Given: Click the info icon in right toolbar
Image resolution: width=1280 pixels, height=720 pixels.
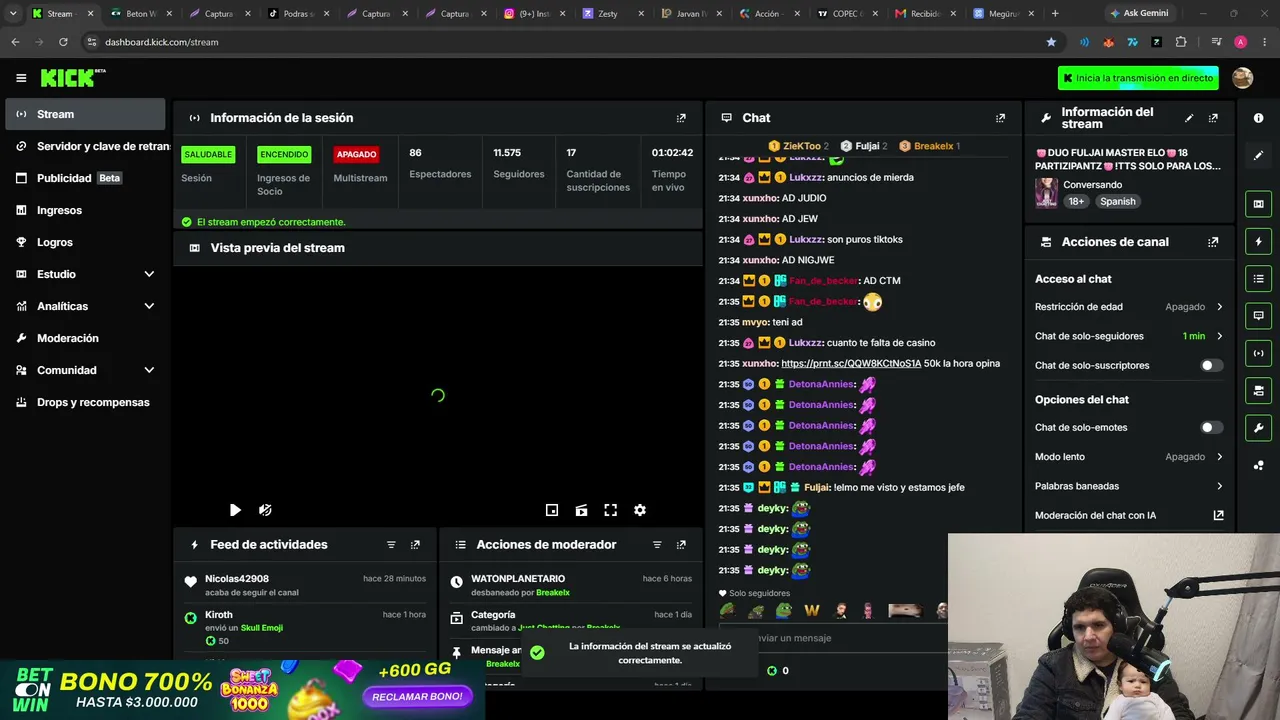Looking at the screenshot, I should coord(1258,118).
